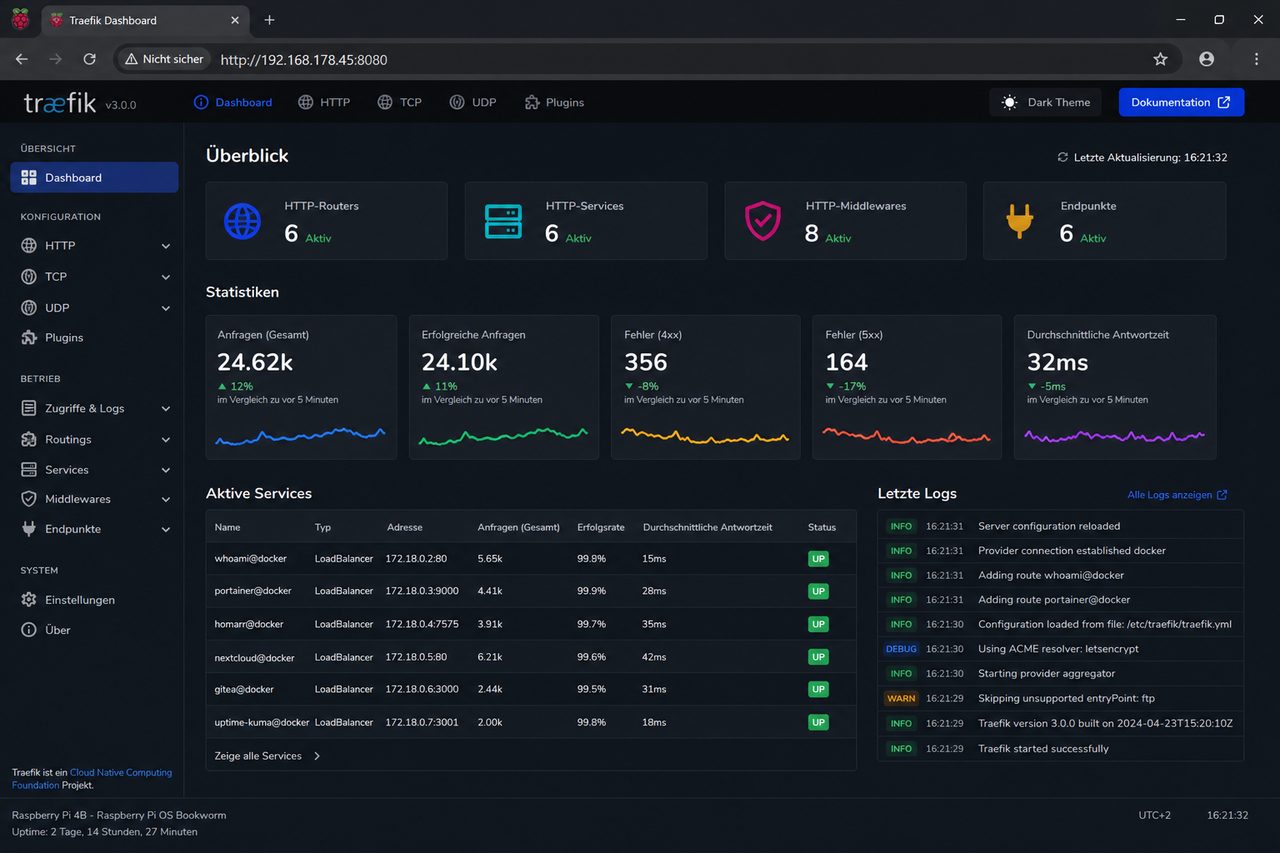The width and height of the screenshot is (1280, 853).
Task: Close the Traefik Dashboard browser tab
Action: [x=236, y=20]
